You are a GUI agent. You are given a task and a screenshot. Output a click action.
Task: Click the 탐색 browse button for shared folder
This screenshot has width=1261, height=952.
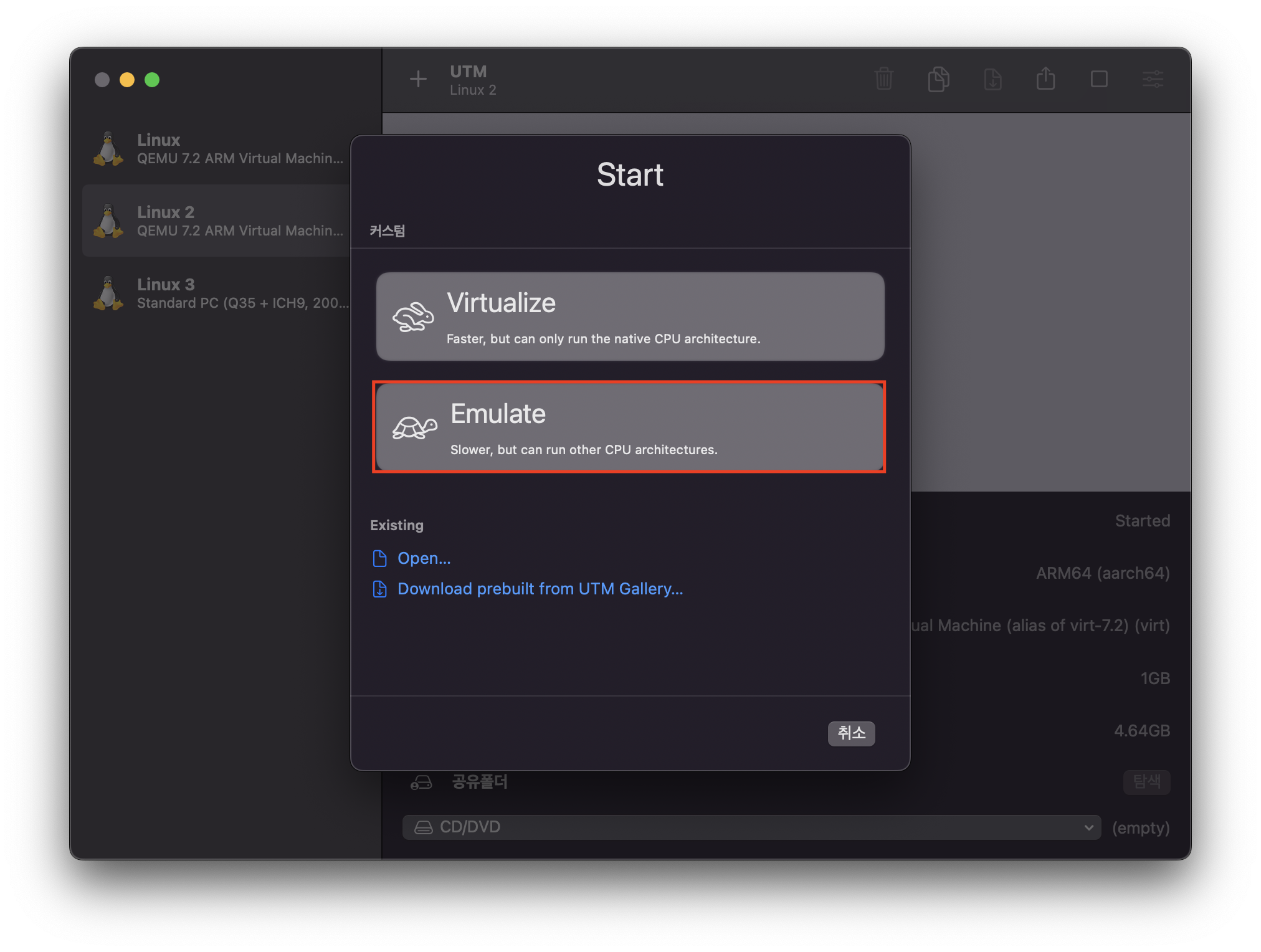pos(1146,781)
